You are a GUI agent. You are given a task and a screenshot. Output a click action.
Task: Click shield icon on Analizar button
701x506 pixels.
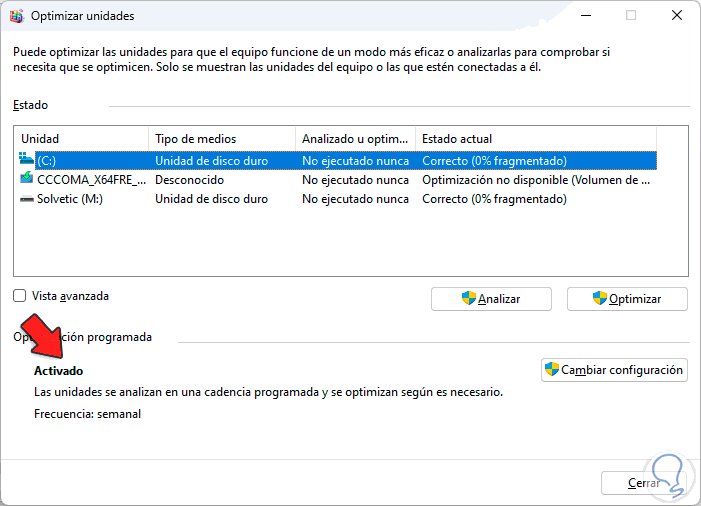468,298
